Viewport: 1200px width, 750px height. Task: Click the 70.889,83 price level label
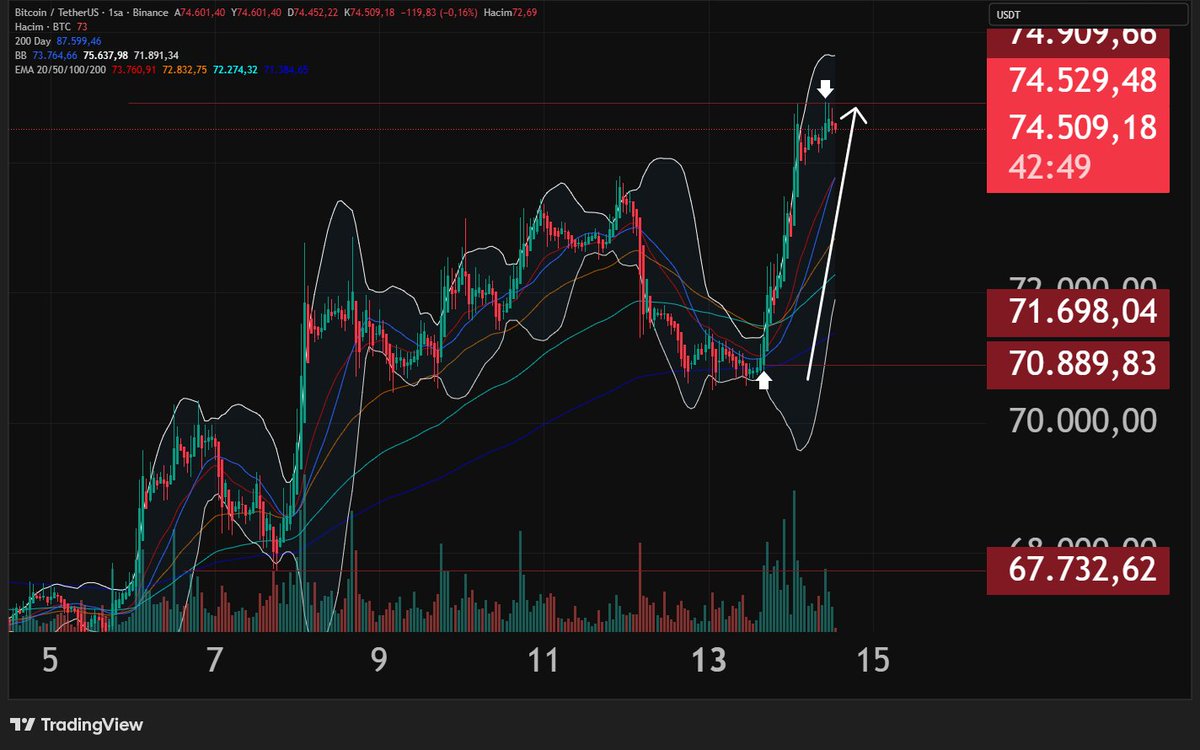[1079, 365]
